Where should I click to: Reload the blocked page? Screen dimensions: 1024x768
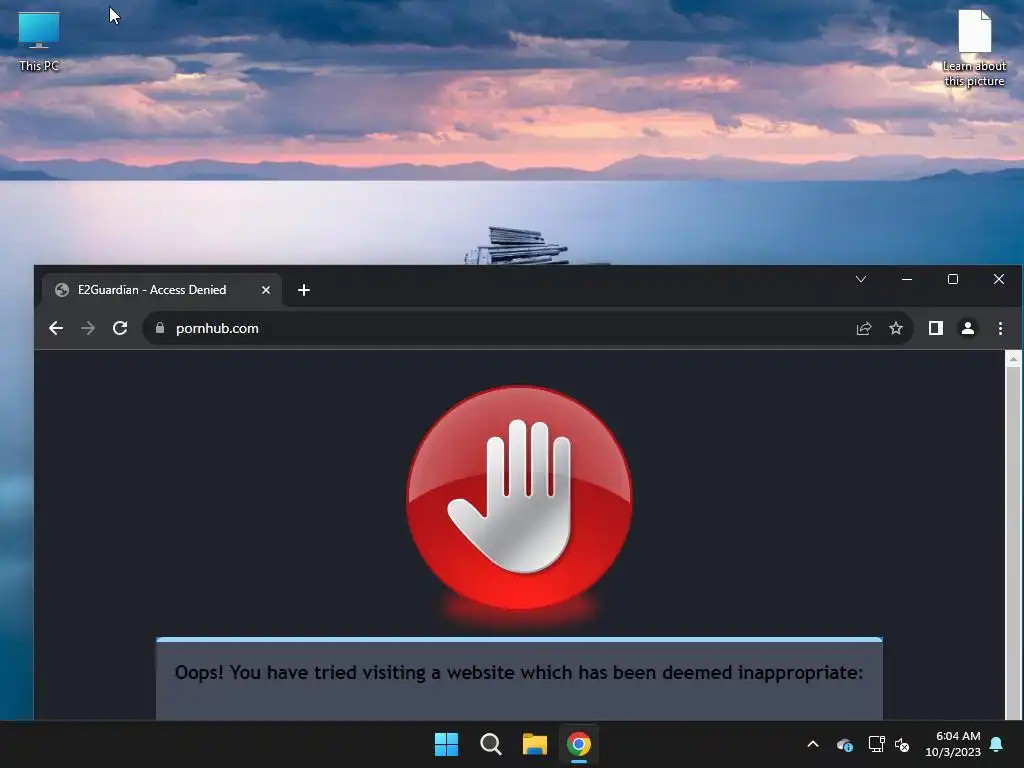pos(120,328)
